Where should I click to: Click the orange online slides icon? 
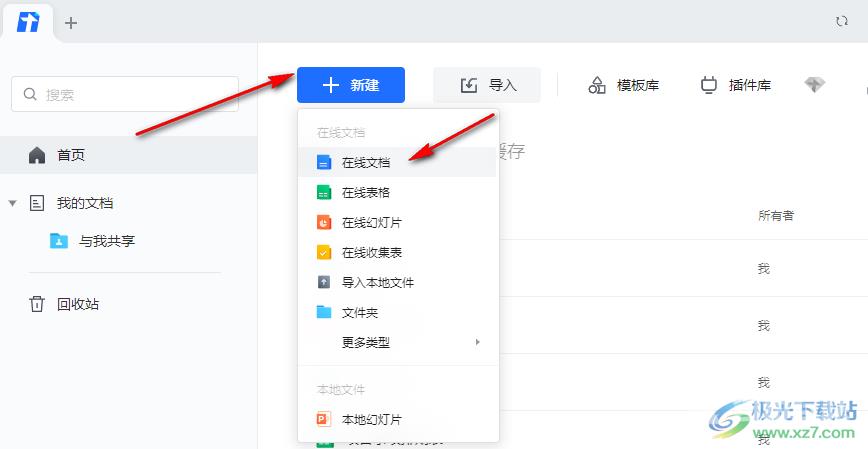point(324,222)
